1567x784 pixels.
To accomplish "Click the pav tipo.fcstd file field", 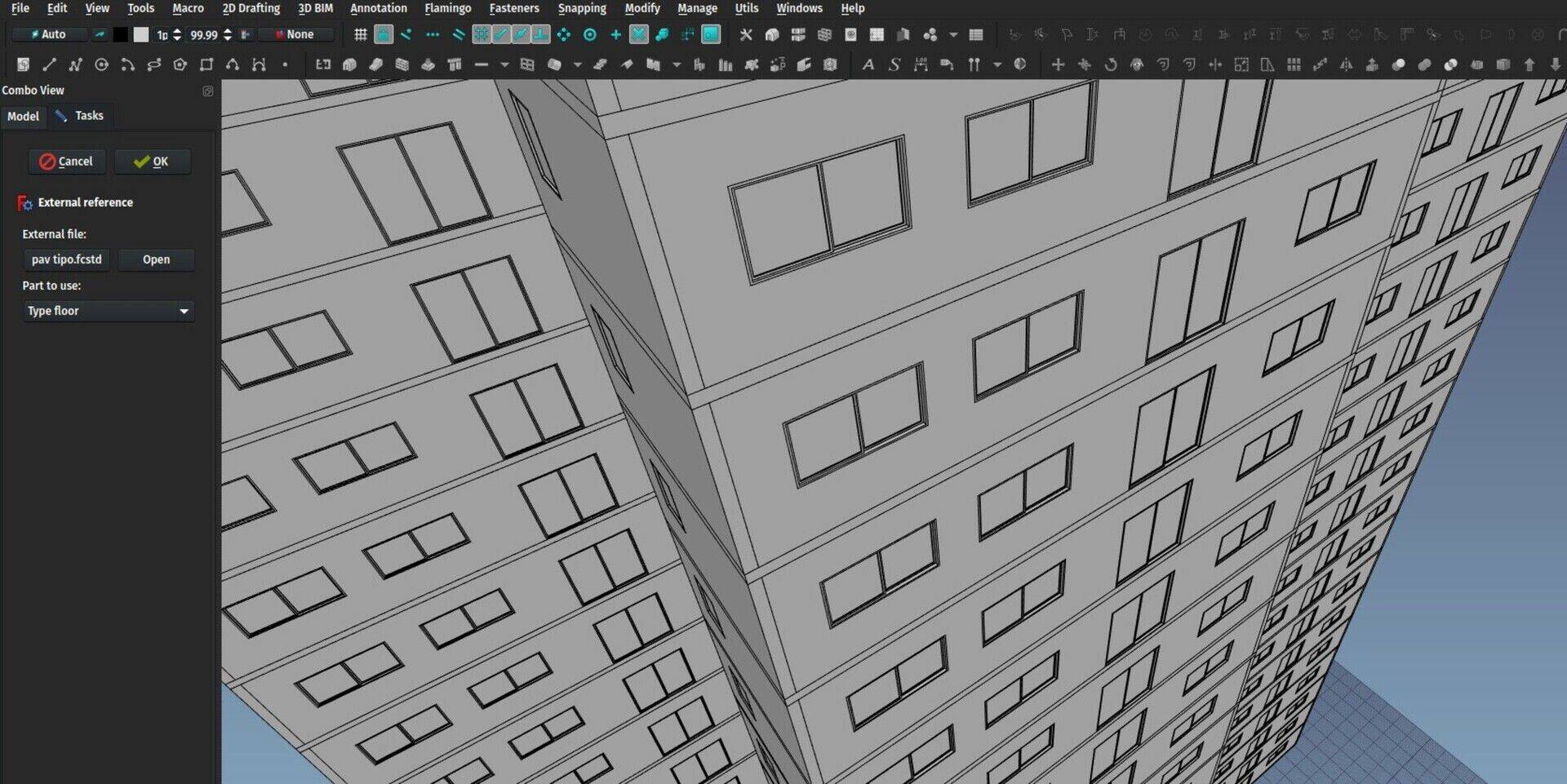I will [66, 259].
